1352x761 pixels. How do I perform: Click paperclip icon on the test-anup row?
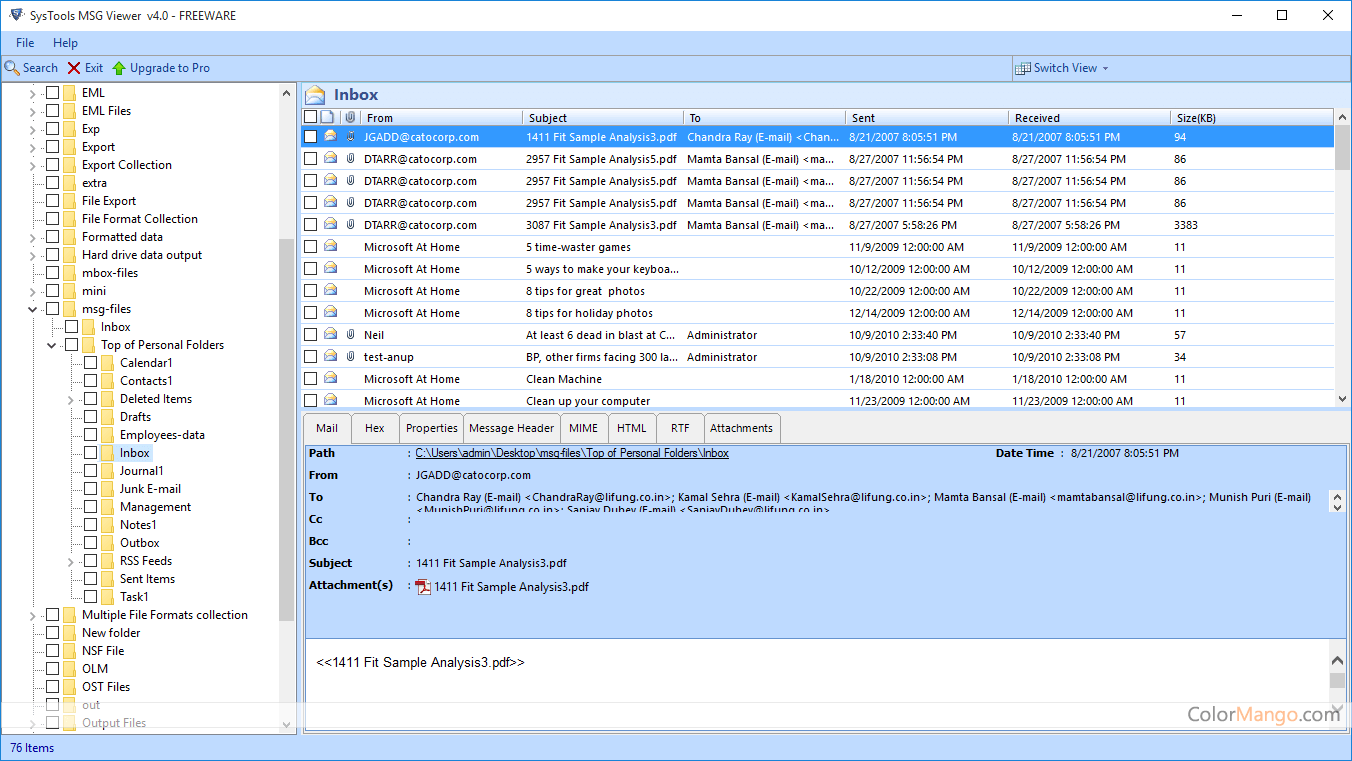pos(351,357)
